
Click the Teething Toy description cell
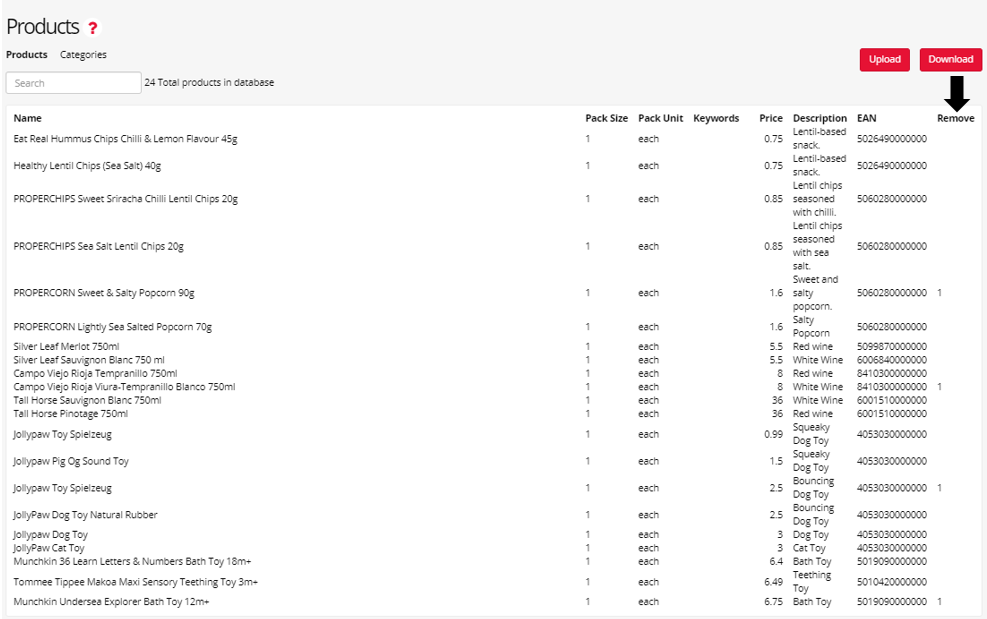click(x=812, y=582)
